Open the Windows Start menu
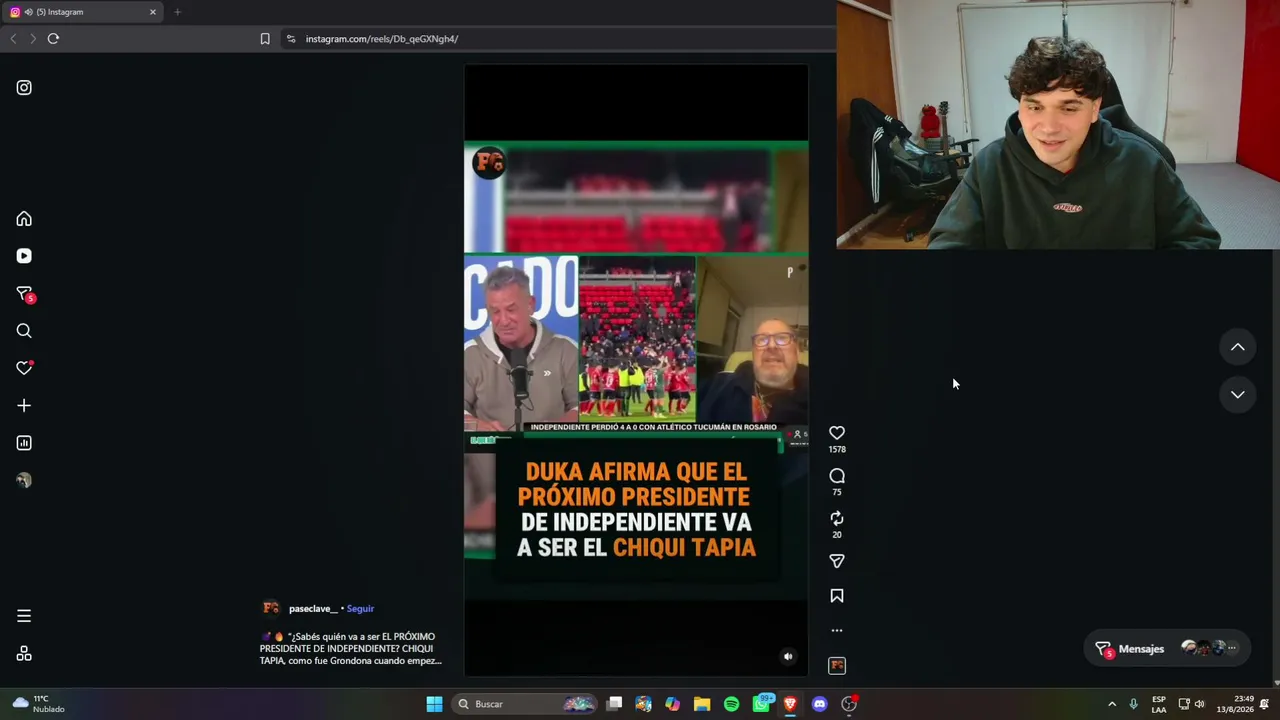Screen dimensions: 1280x720 434,704
